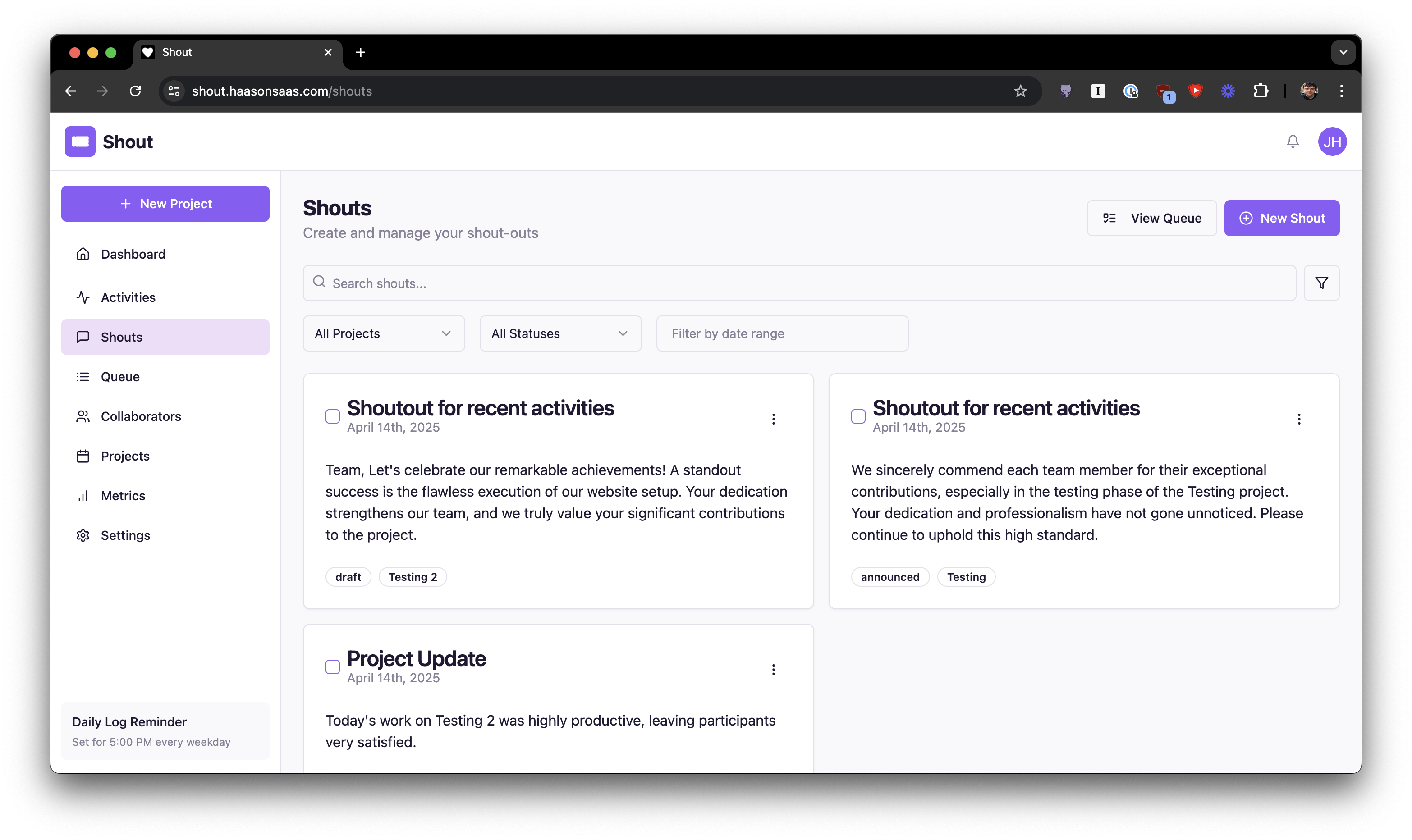
Task: Open options menu for the draft shoutout card
Action: coord(773,419)
